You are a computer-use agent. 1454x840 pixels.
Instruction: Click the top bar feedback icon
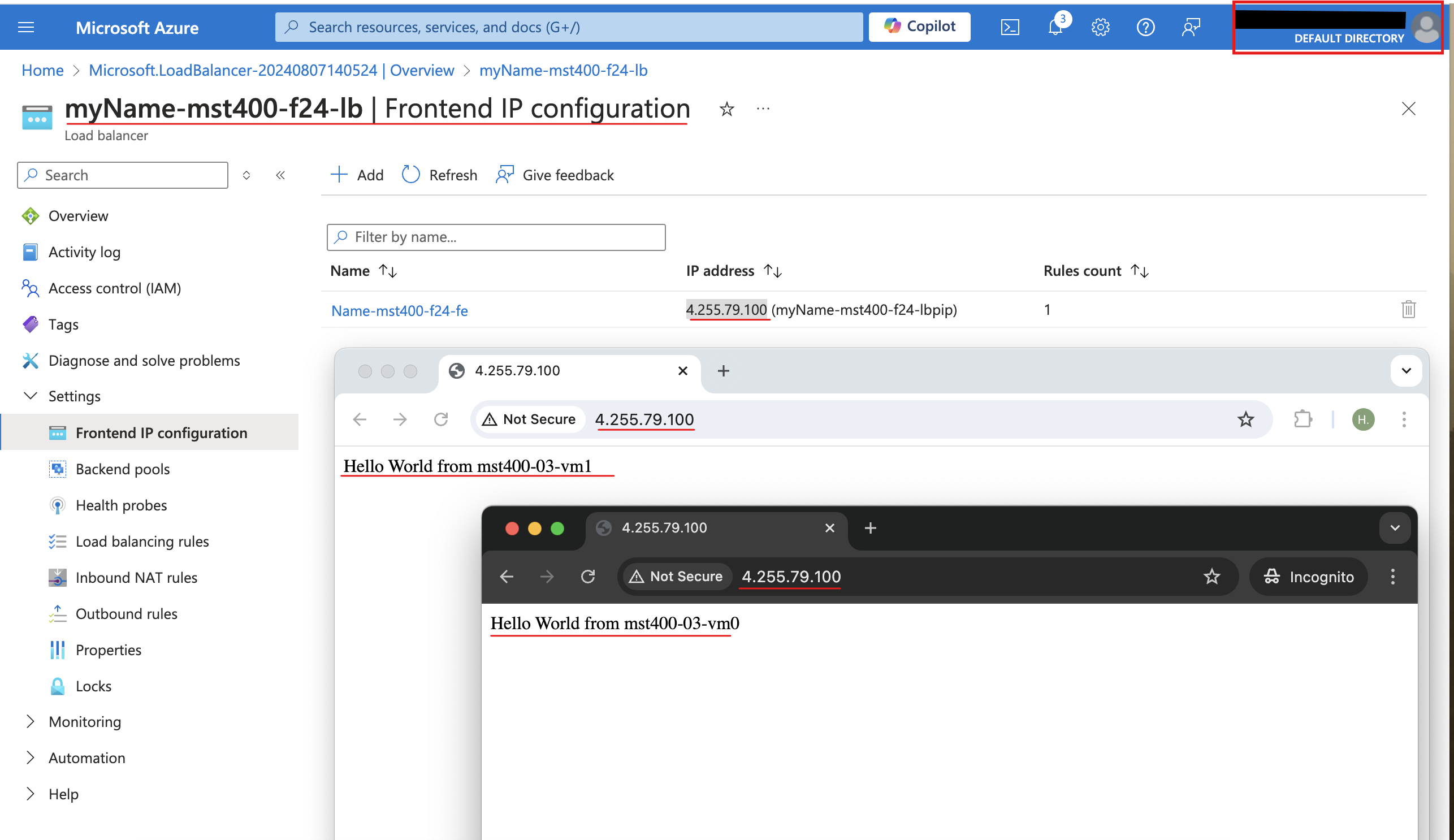click(1191, 27)
